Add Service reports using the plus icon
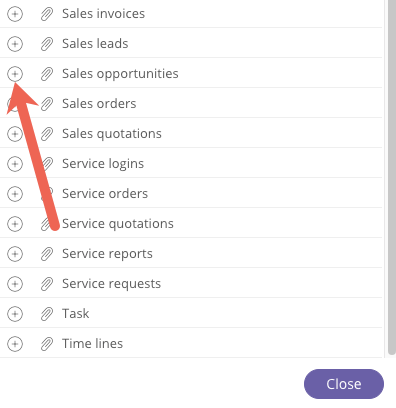 point(15,254)
